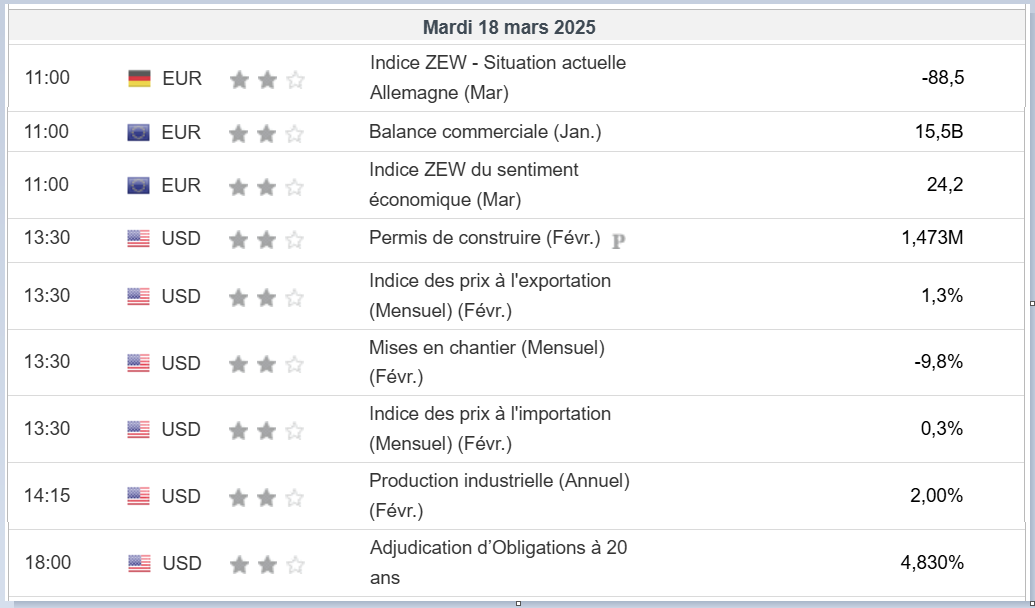
Task: Open the Permis de construire (Févr.) event
Action: pyautogui.click(x=485, y=238)
